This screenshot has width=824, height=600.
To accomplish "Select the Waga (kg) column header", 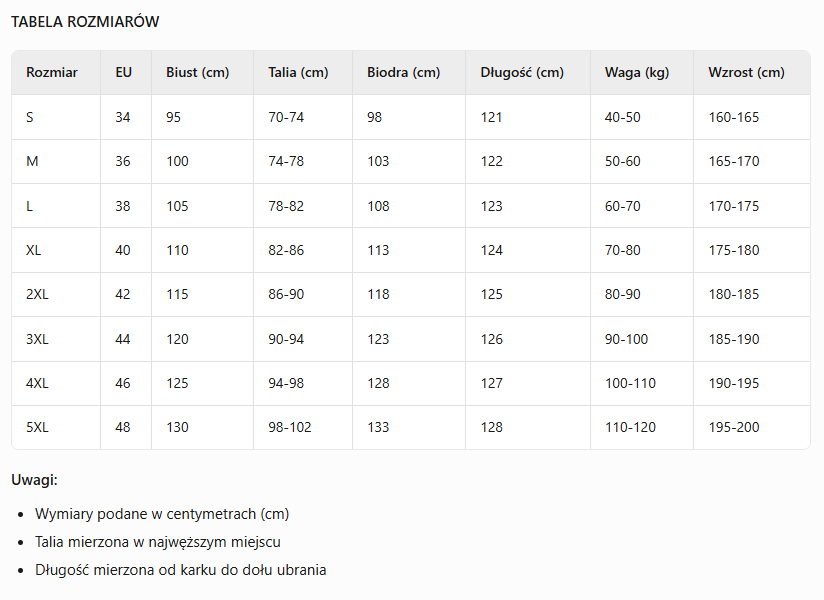I will coord(637,73).
